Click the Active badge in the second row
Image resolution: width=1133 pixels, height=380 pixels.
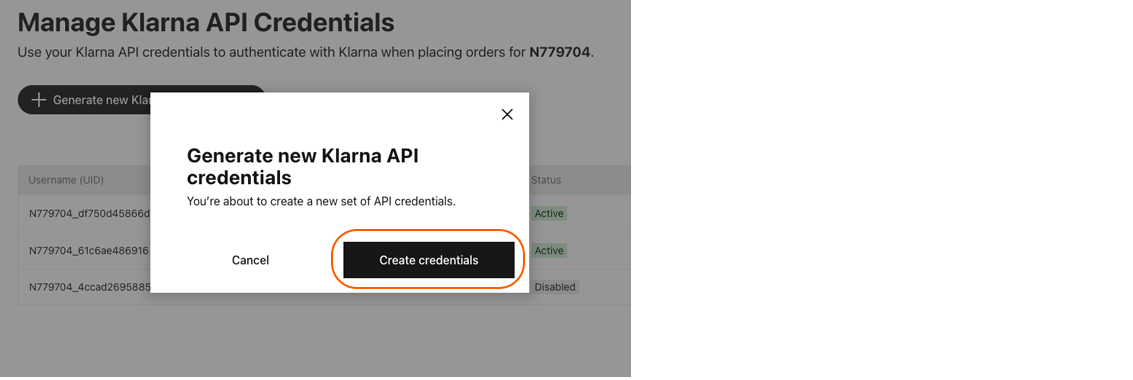coord(549,251)
